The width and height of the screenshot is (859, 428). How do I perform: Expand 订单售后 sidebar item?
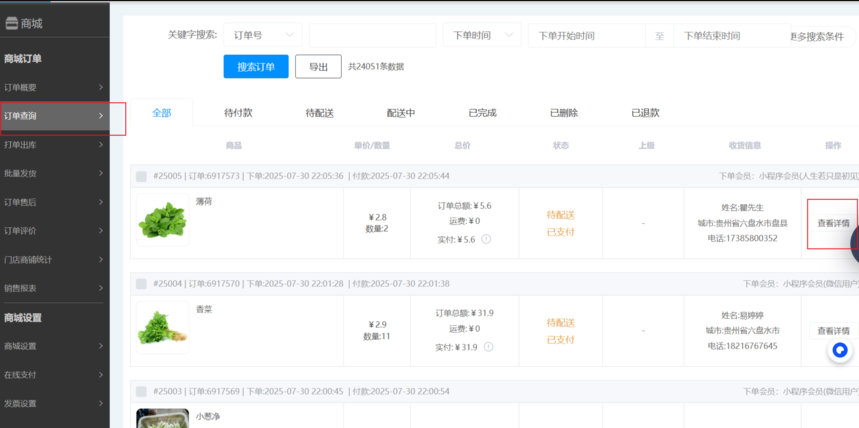(55, 202)
